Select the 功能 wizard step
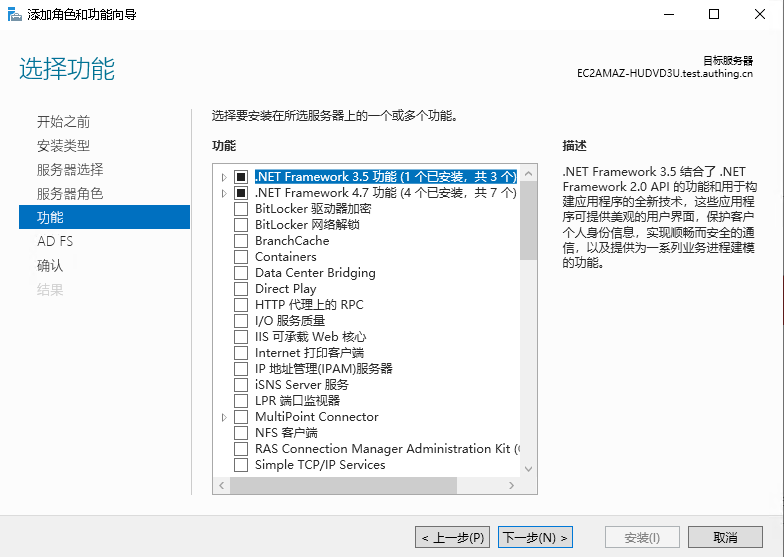The width and height of the screenshot is (784, 557). click(x=104, y=217)
